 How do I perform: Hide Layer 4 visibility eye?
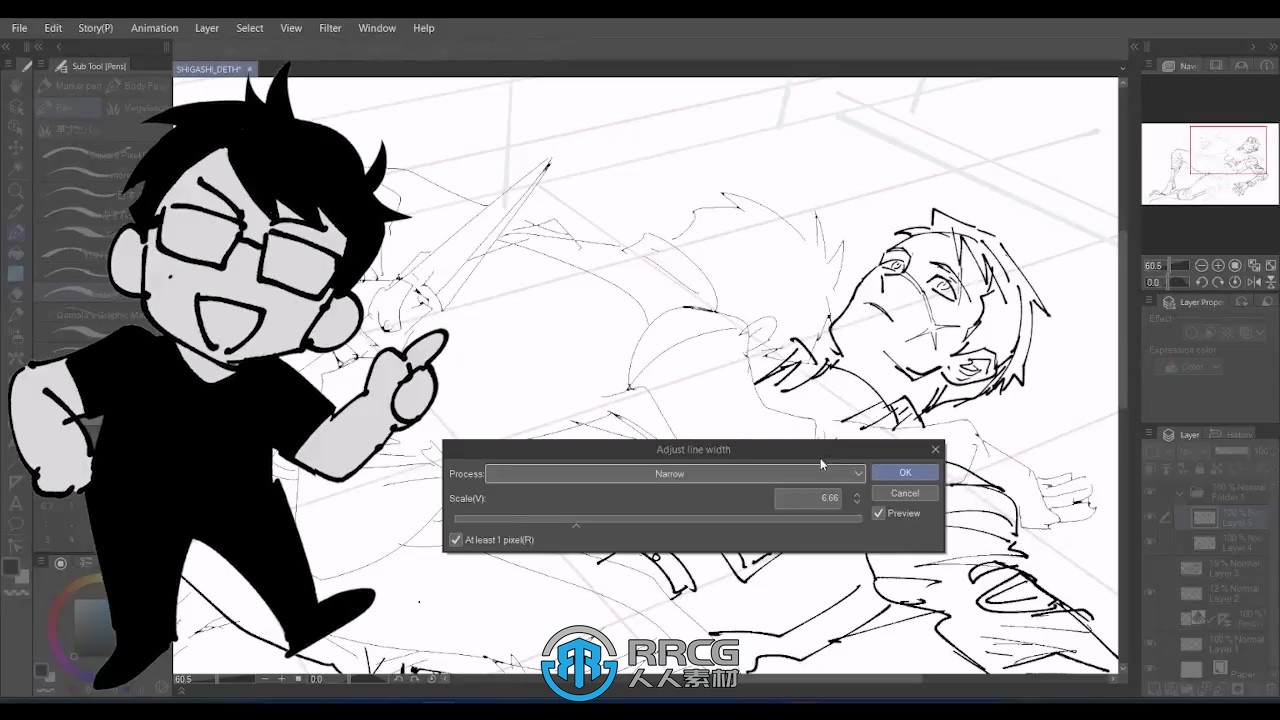pos(1150,543)
